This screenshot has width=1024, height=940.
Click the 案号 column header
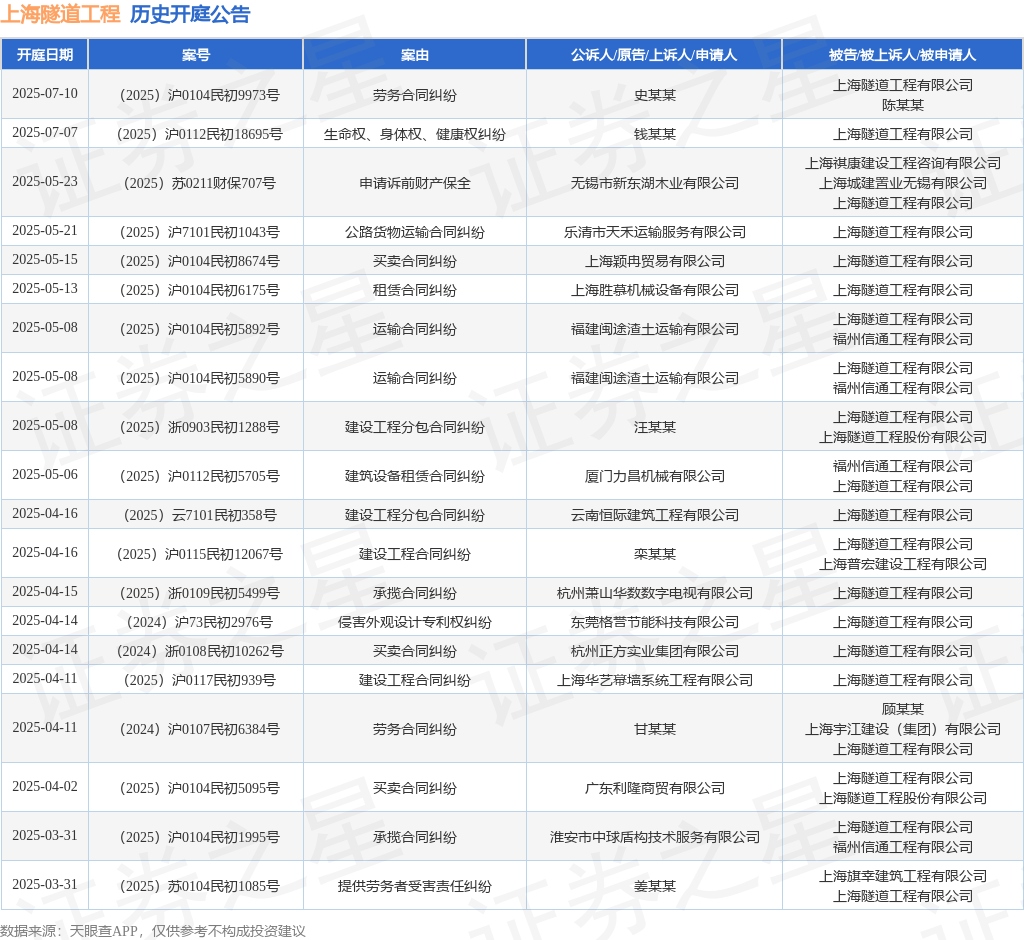coord(196,55)
